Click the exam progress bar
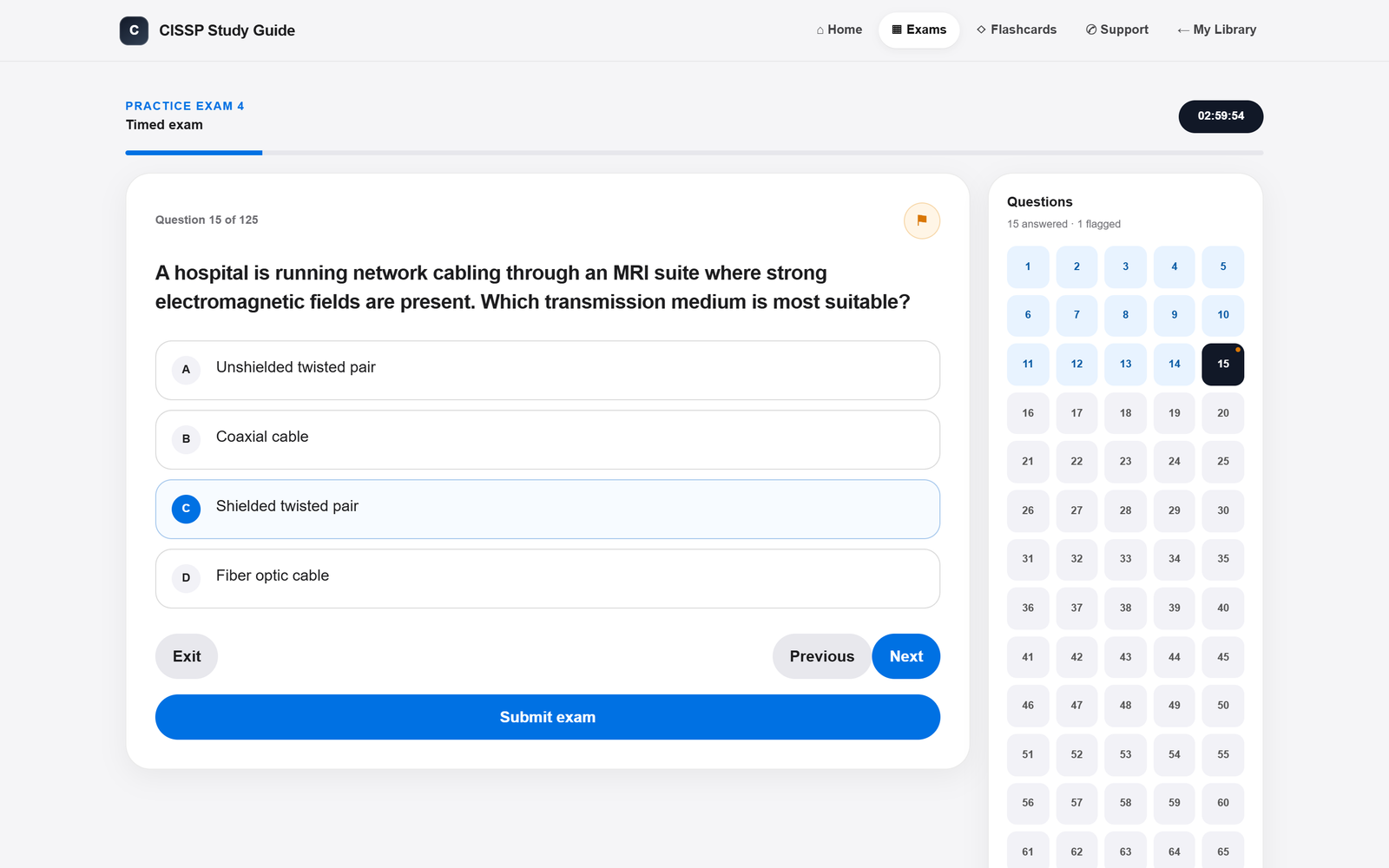Screen dimensions: 1389x868 point(694,153)
